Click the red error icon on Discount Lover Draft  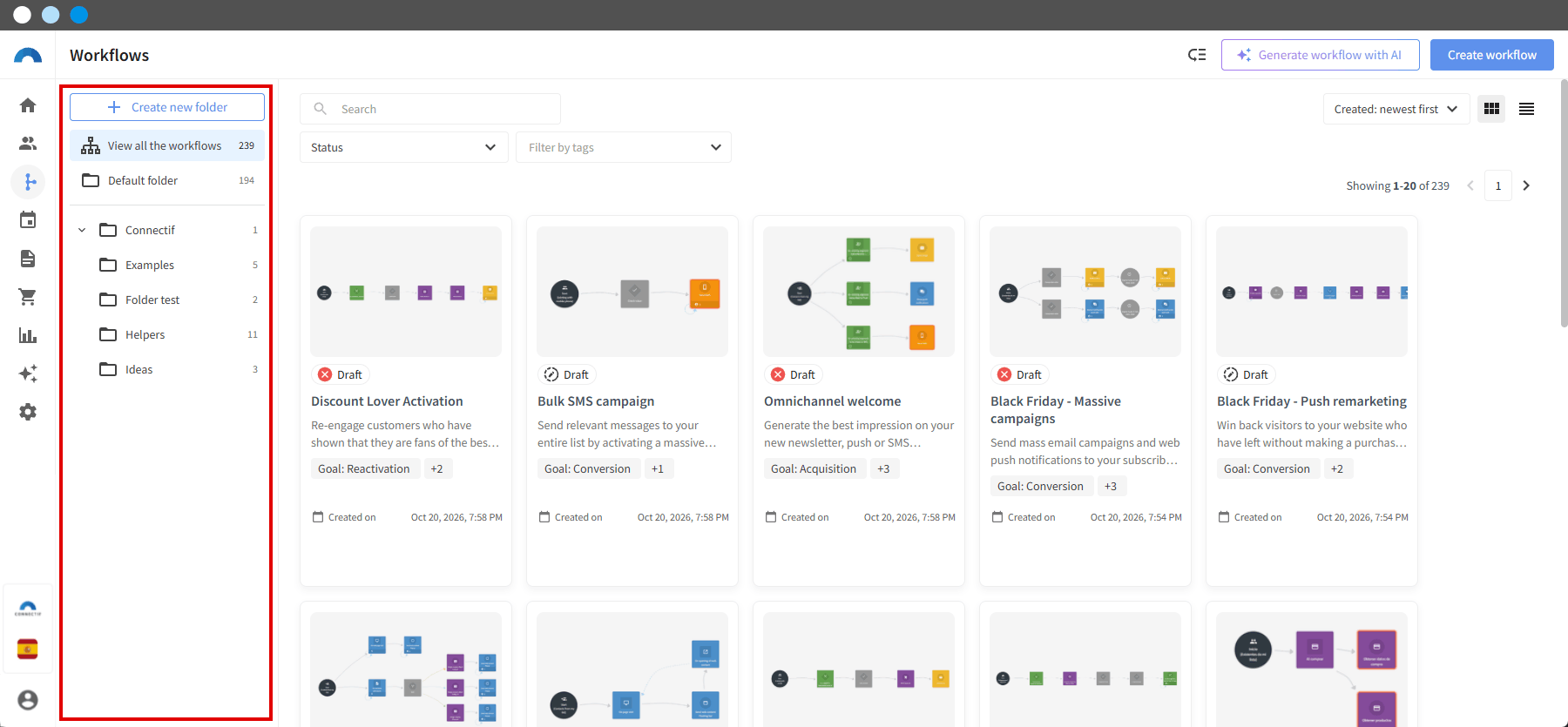click(325, 374)
